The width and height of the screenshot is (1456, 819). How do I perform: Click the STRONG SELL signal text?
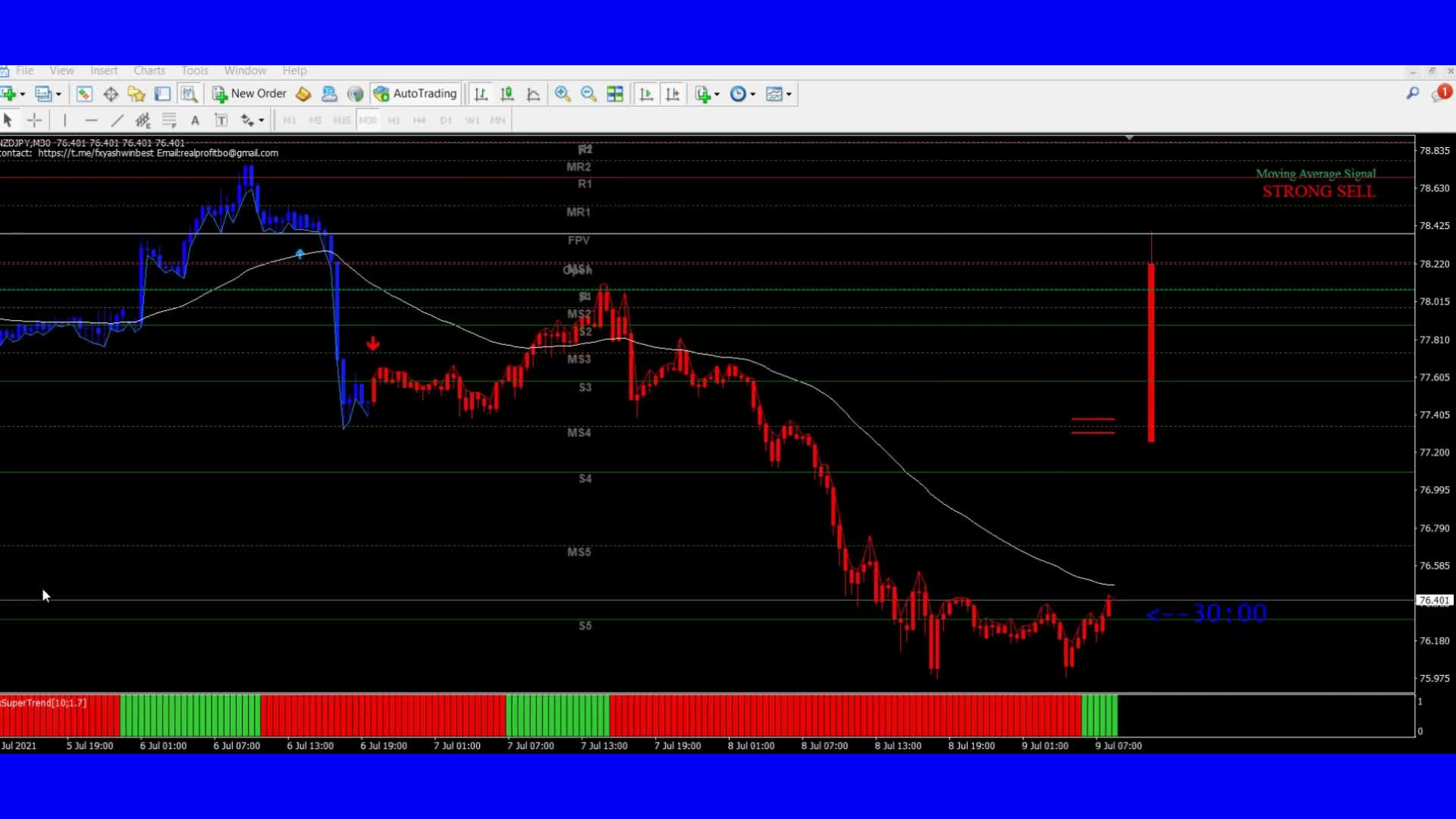pyautogui.click(x=1319, y=192)
